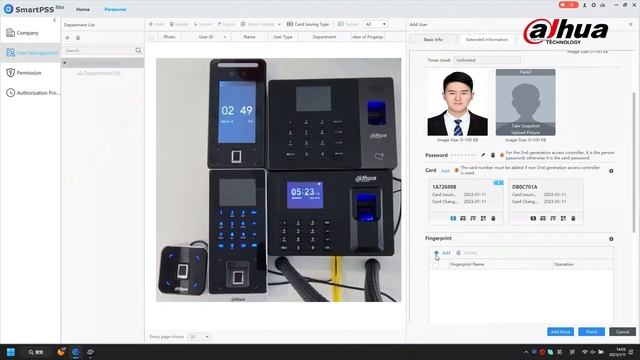Screen dimensions: 640x360
Task: Click the fingerprint Add button
Action: pyautogui.click(x=442, y=253)
